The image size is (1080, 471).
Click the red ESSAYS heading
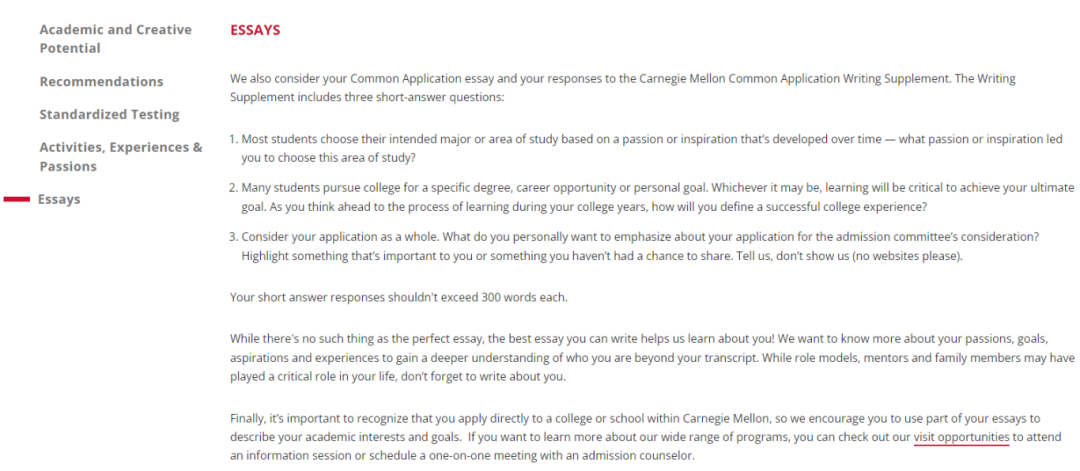coord(255,31)
